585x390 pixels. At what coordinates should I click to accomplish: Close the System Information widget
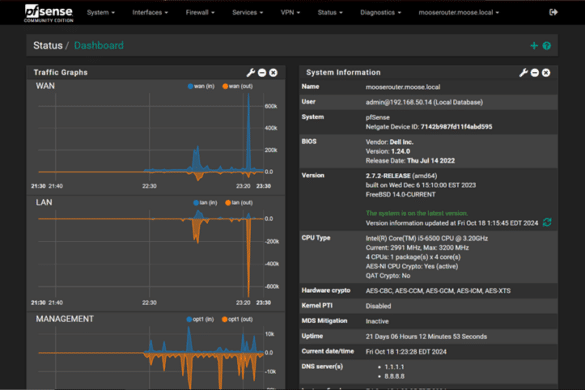point(546,73)
